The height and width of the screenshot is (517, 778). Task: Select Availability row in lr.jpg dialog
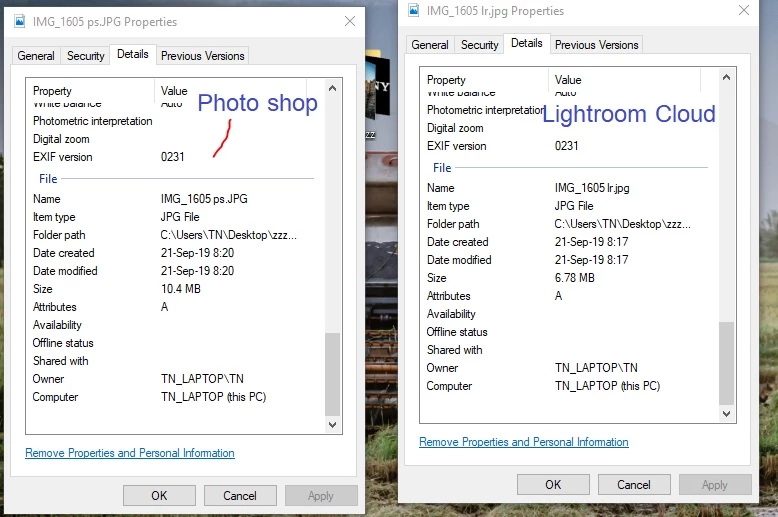[x=569, y=314]
